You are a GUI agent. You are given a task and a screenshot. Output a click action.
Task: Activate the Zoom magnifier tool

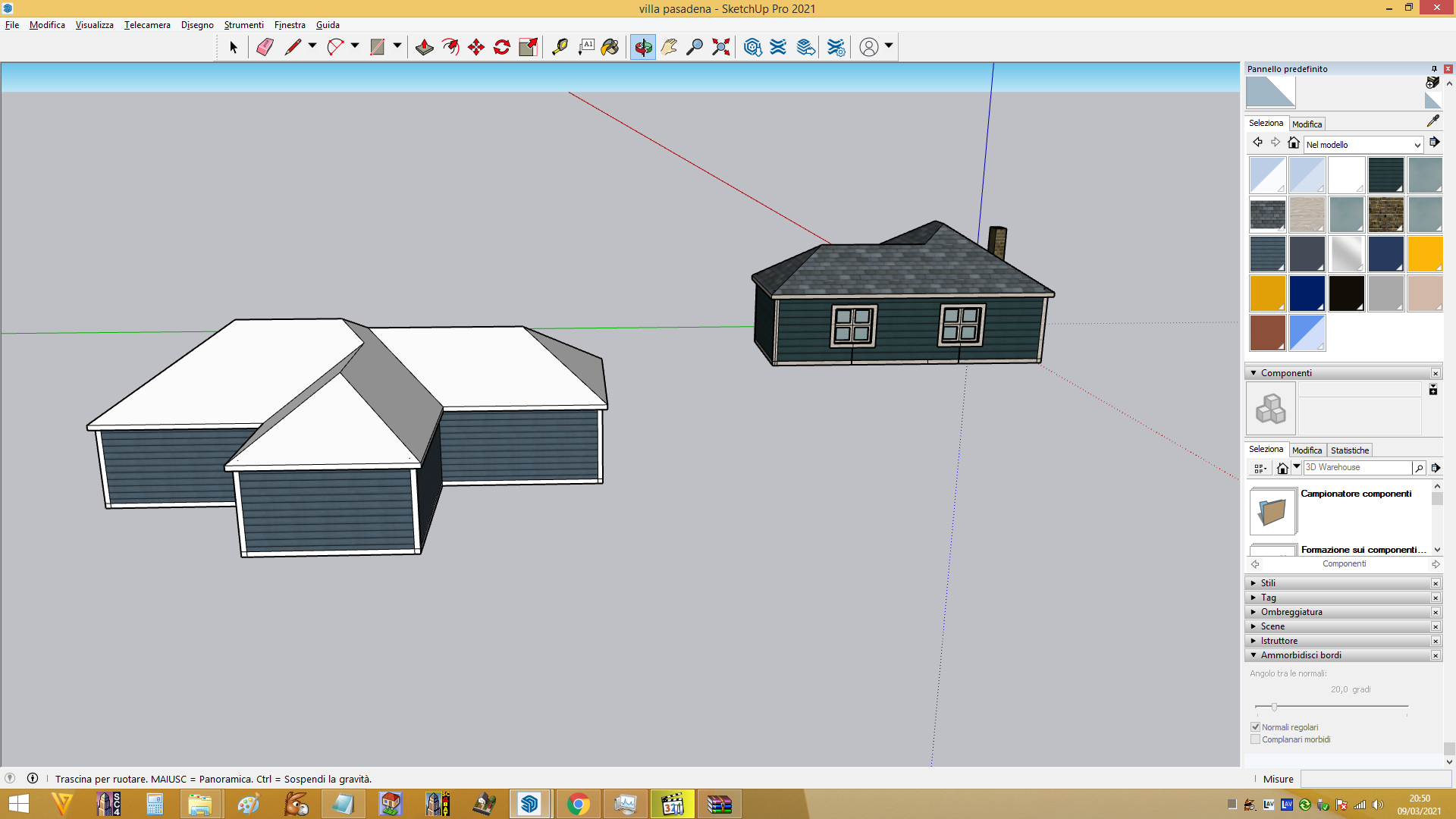click(x=695, y=47)
